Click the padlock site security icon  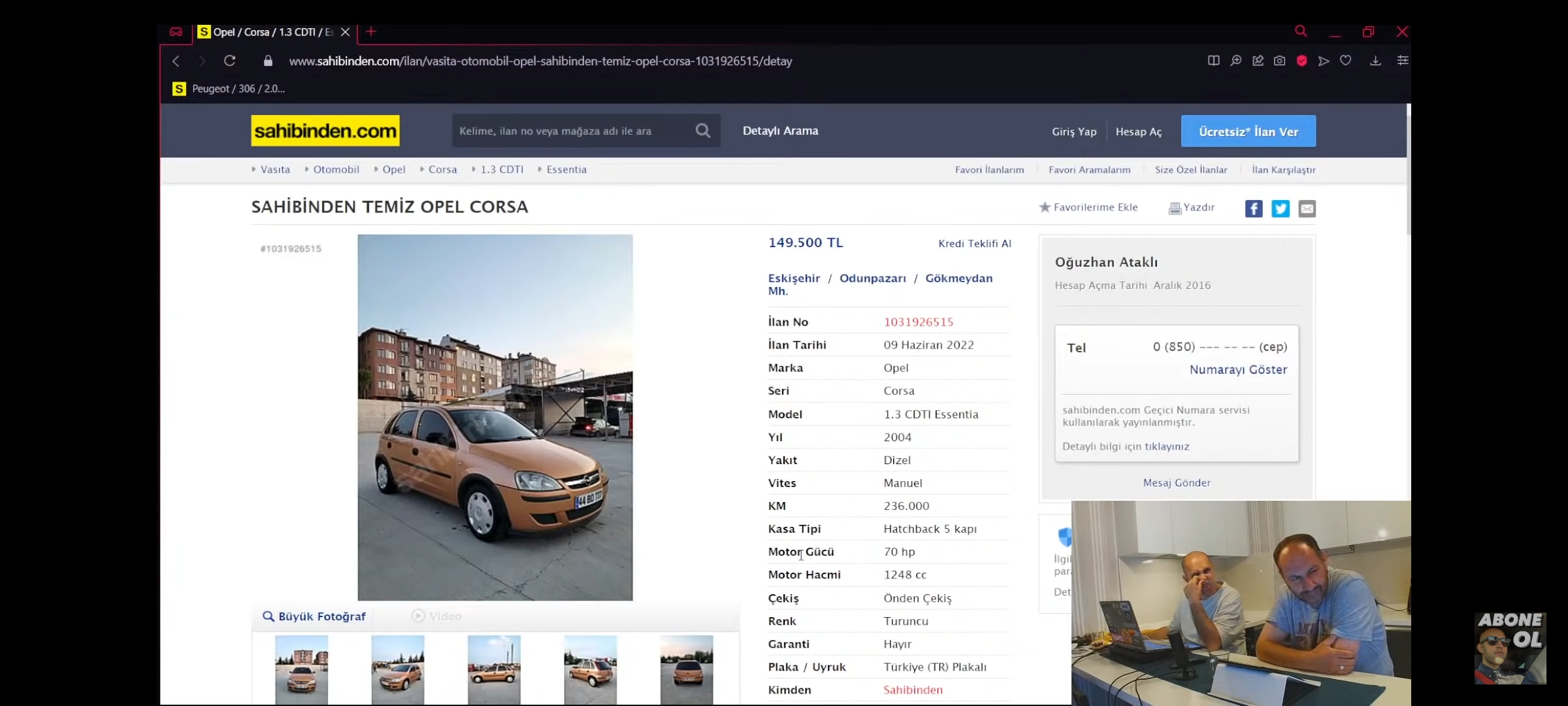[x=268, y=61]
